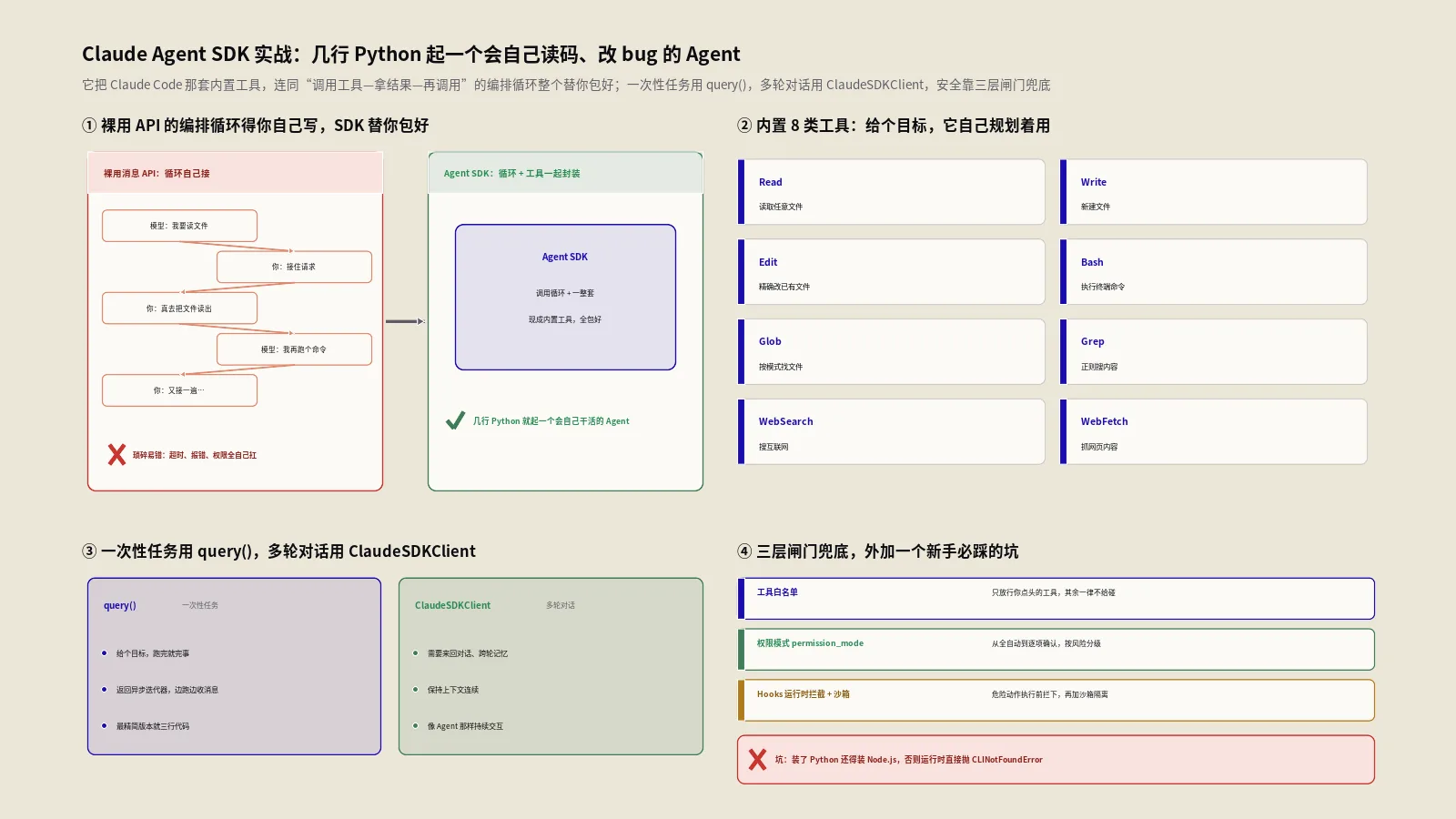The width and height of the screenshot is (1456, 819).
Task: Select the WebSearch tool card
Action: coord(892,431)
